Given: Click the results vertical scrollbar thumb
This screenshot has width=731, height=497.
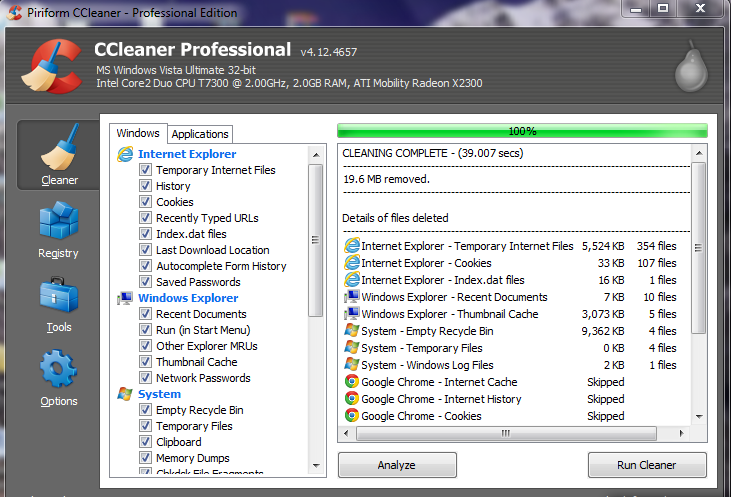Looking at the screenshot, I should tap(698, 248).
